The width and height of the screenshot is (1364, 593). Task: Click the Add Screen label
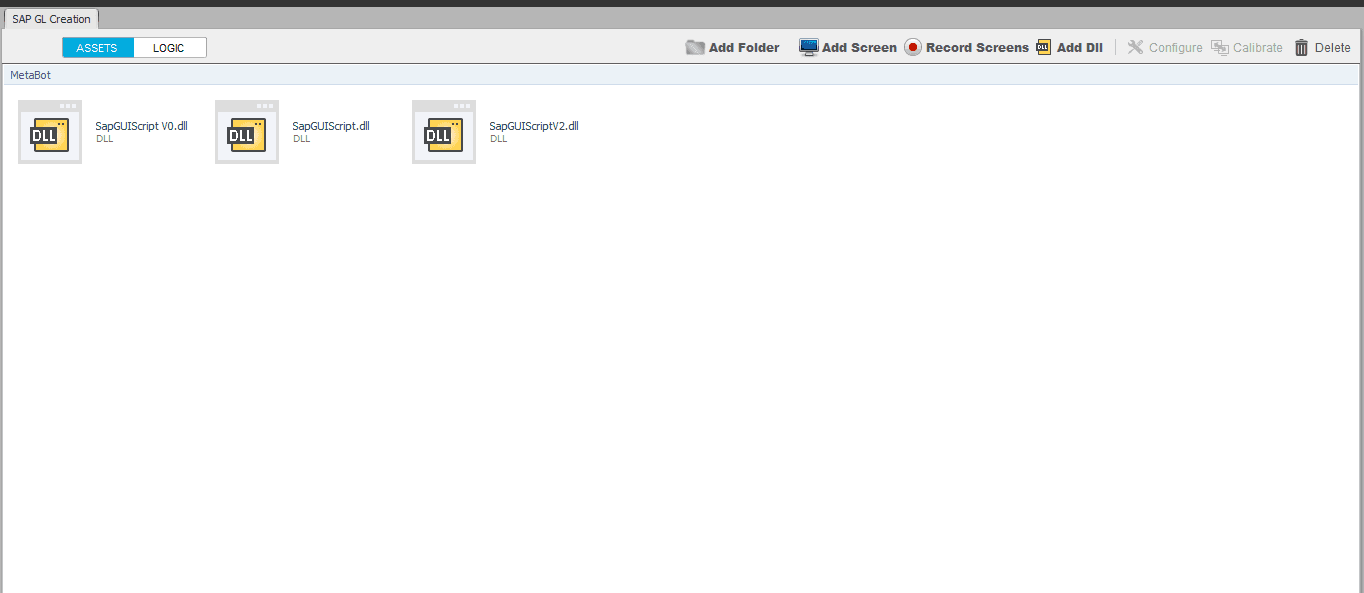coord(859,47)
